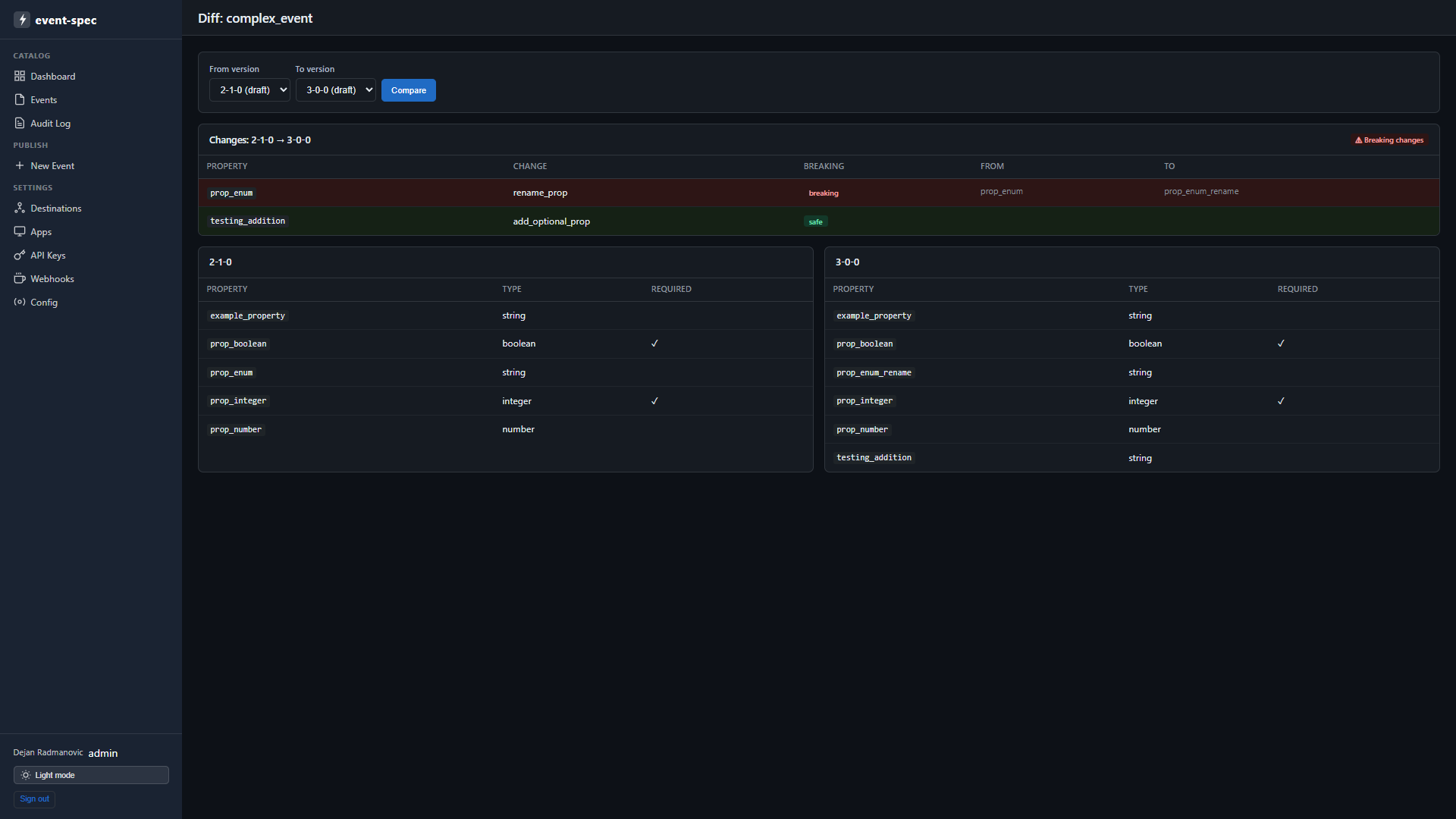Open Audit Log document icon

(20, 123)
